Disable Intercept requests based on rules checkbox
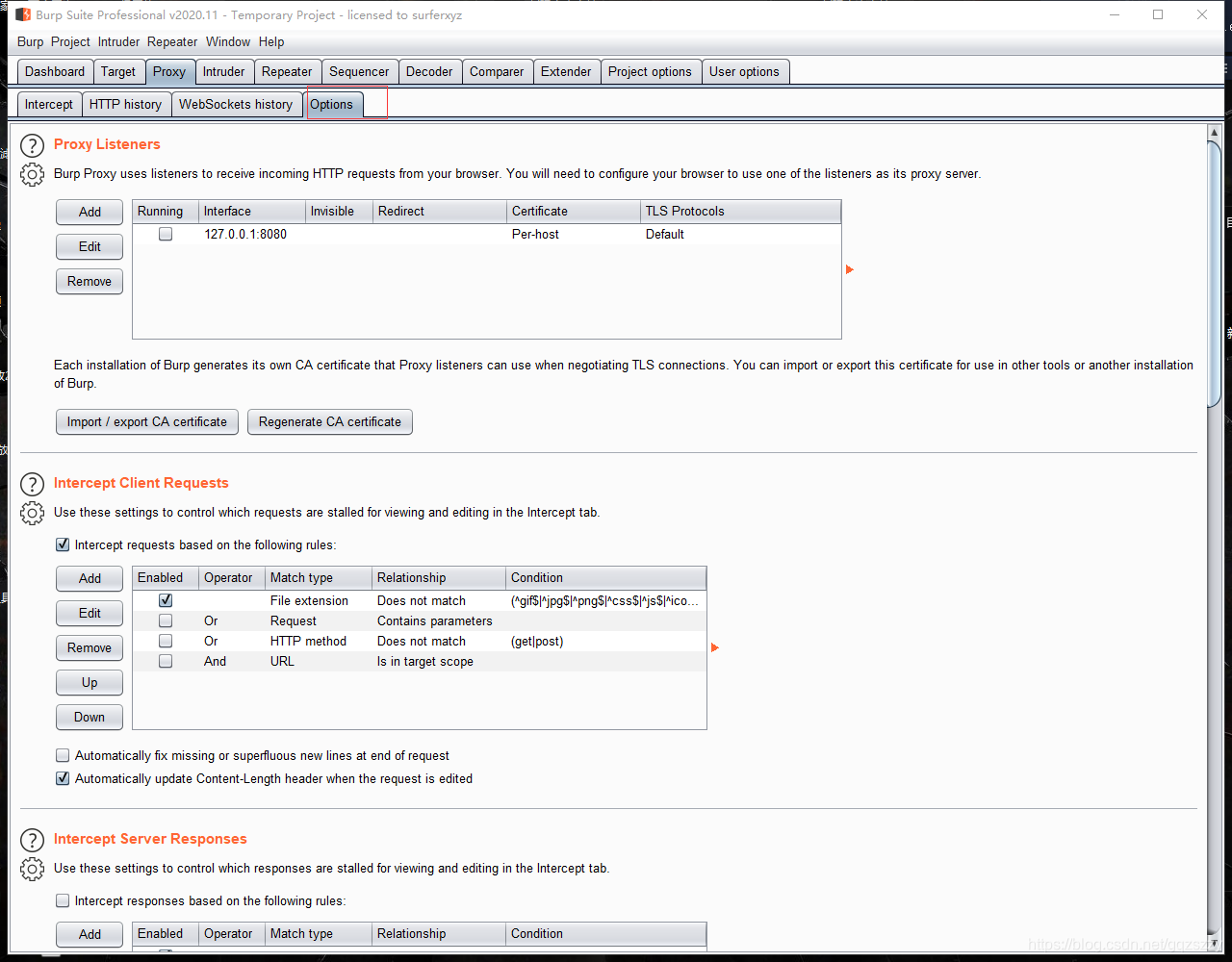The image size is (1232, 962). pos(63,544)
